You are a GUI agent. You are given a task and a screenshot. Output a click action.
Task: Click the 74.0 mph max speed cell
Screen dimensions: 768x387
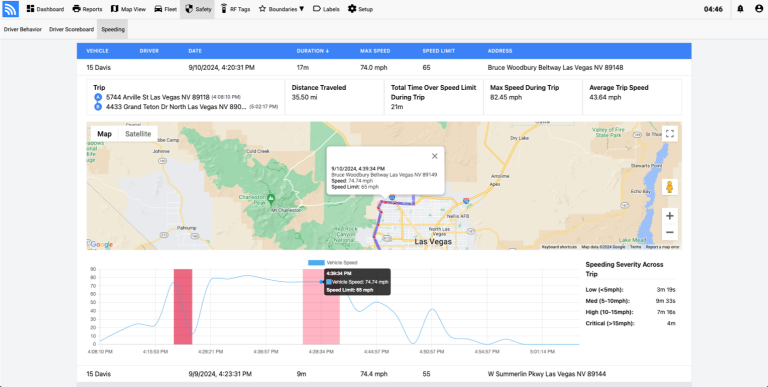[x=374, y=68]
